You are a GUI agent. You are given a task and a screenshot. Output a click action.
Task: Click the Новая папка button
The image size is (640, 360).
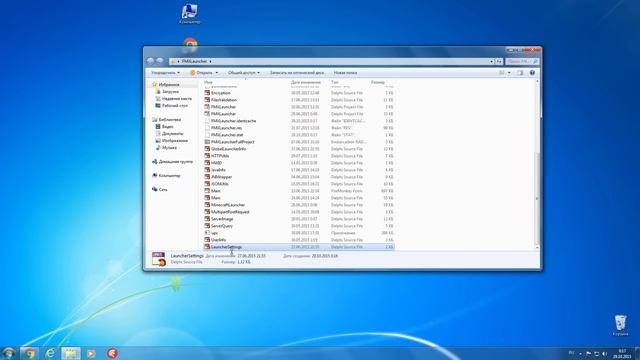click(x=345, y=73)
